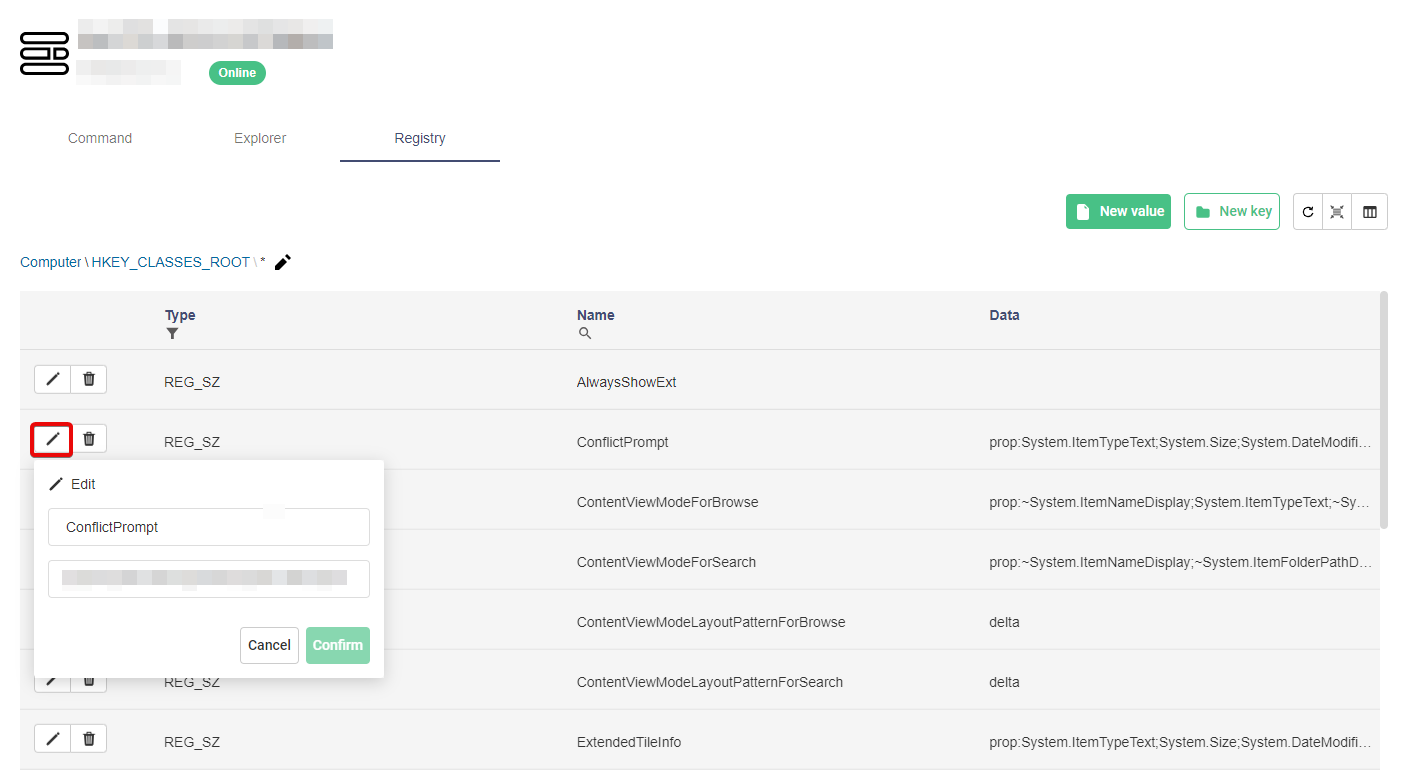Confirm the registry value edit
Screen dimensions: 1408x770
coord(338,645)
